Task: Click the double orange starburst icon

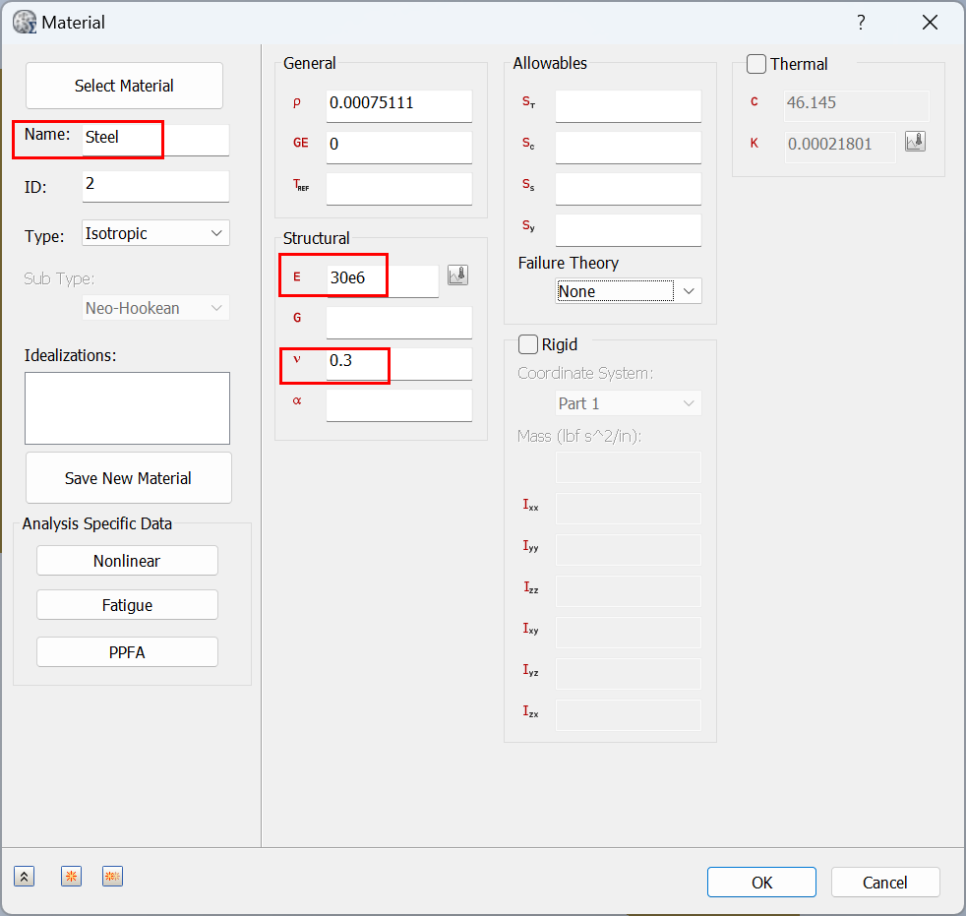Action: pos(112,877)
